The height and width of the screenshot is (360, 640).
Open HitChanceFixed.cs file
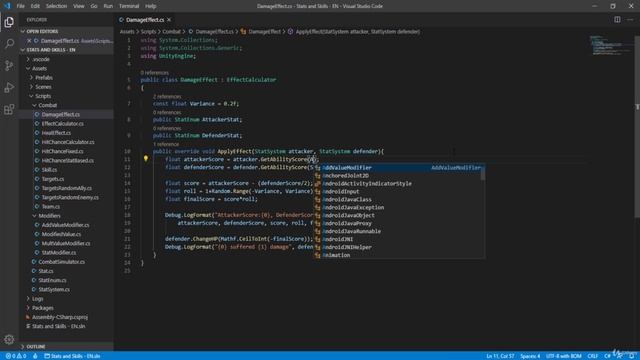pos(62,151)
